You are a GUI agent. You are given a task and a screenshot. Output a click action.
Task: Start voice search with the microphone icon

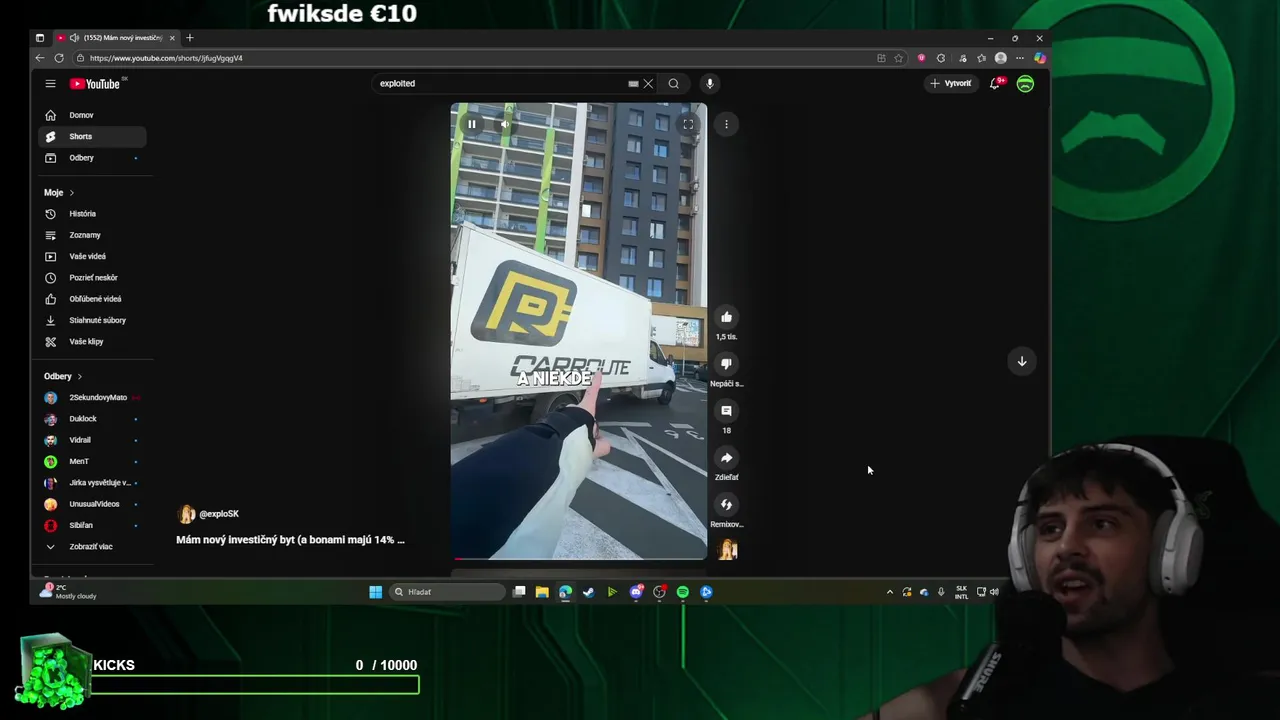[709, 84]
